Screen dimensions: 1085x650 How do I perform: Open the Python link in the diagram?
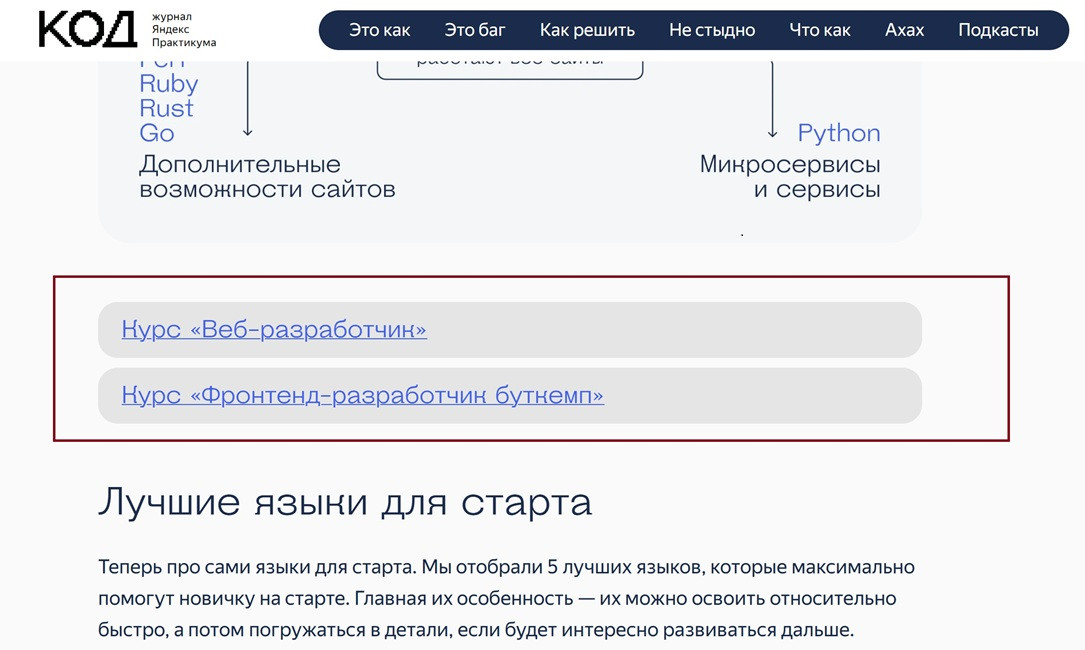coord(839,133)
